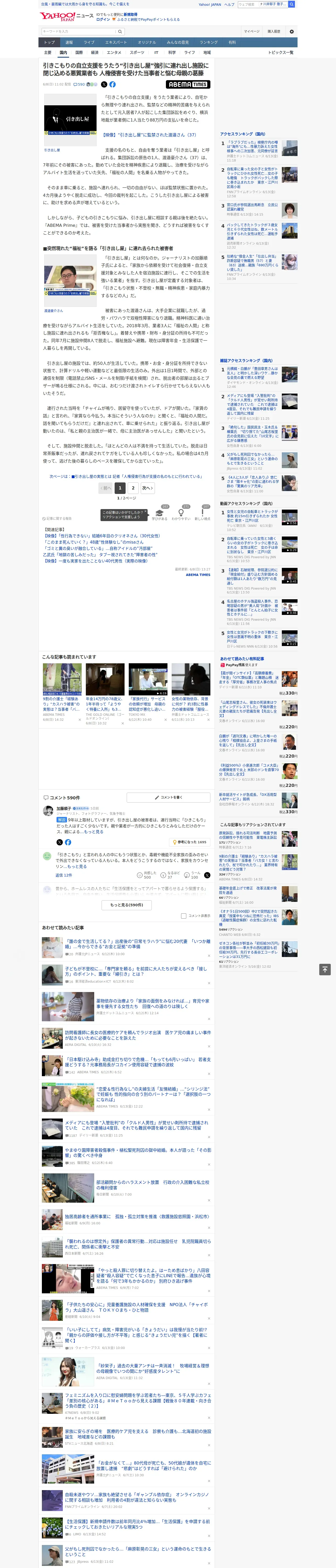React with わかりやすい lightbulb icon
The width and height of the screenshot is (336, 1568).
[181, 513]
